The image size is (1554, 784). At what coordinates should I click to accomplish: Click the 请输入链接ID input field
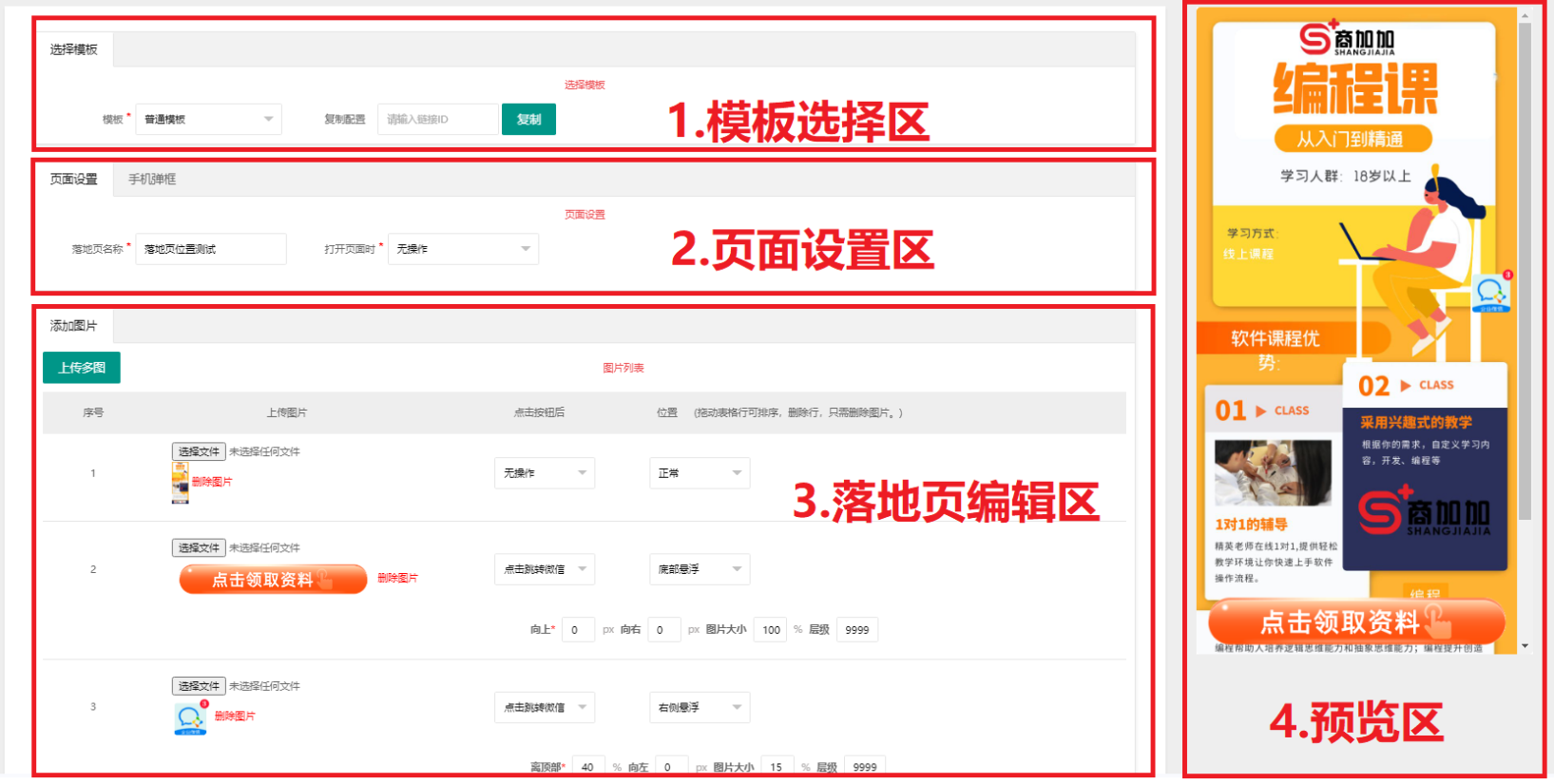pos(438,119)
